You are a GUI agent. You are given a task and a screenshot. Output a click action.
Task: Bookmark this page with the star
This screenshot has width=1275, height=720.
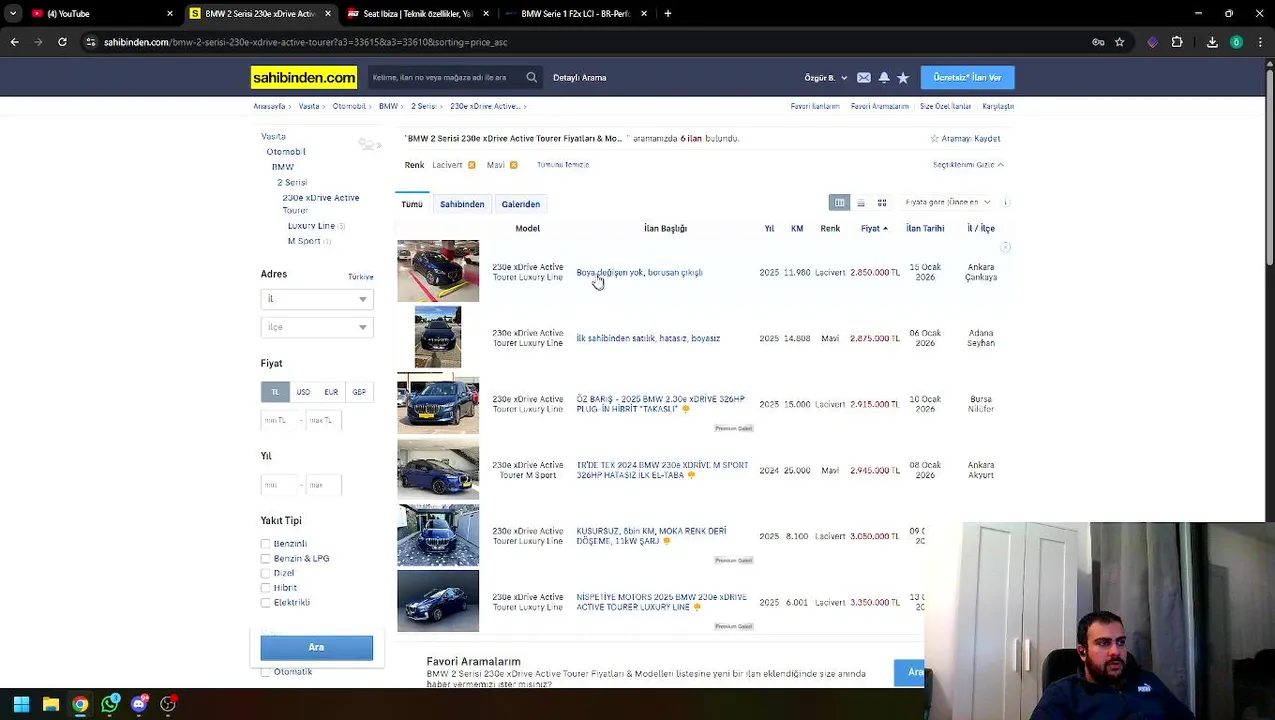1119,42
